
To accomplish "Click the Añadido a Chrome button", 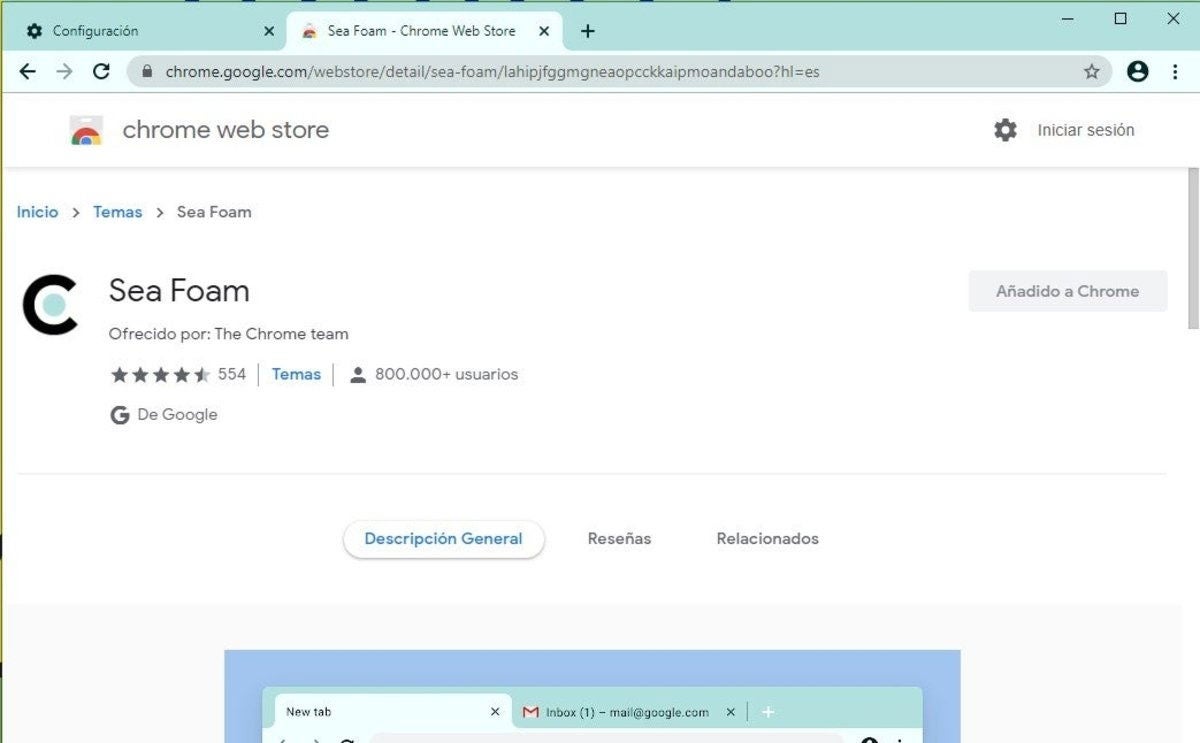I will (1067, 291).
